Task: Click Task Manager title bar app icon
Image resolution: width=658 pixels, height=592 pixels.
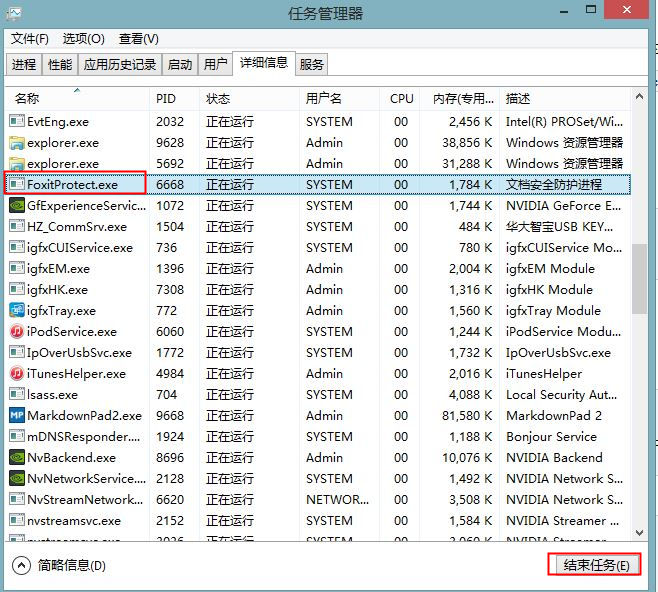Action: click(14, 13)
